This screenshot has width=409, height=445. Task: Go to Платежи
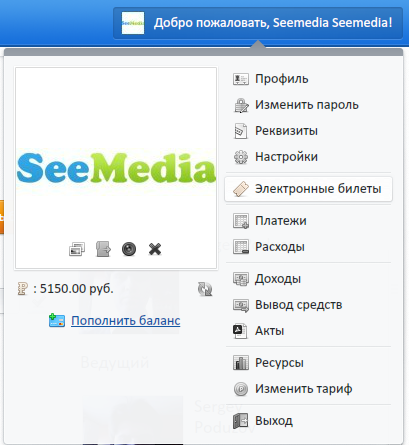coord(280,221)
